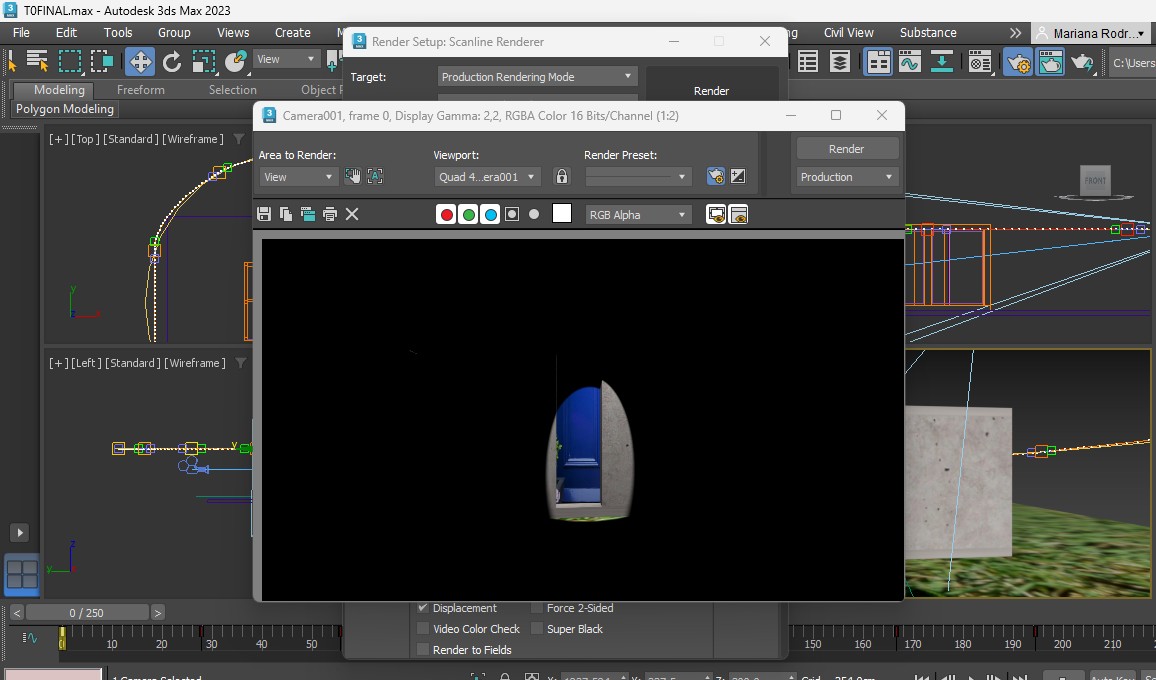Enable the Video Color Check checkbox

pyautogui.click(x=423, y=629)
